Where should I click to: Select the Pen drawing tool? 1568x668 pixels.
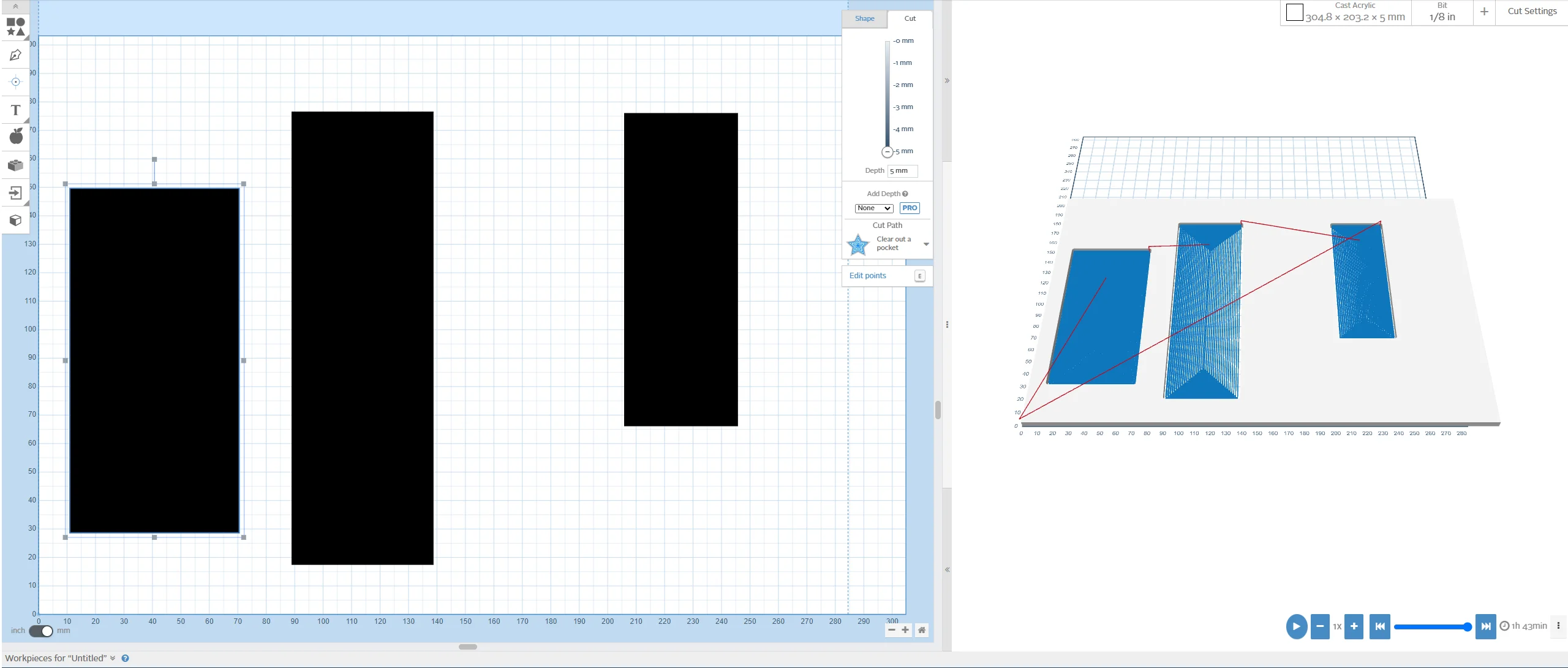(15, 55)
